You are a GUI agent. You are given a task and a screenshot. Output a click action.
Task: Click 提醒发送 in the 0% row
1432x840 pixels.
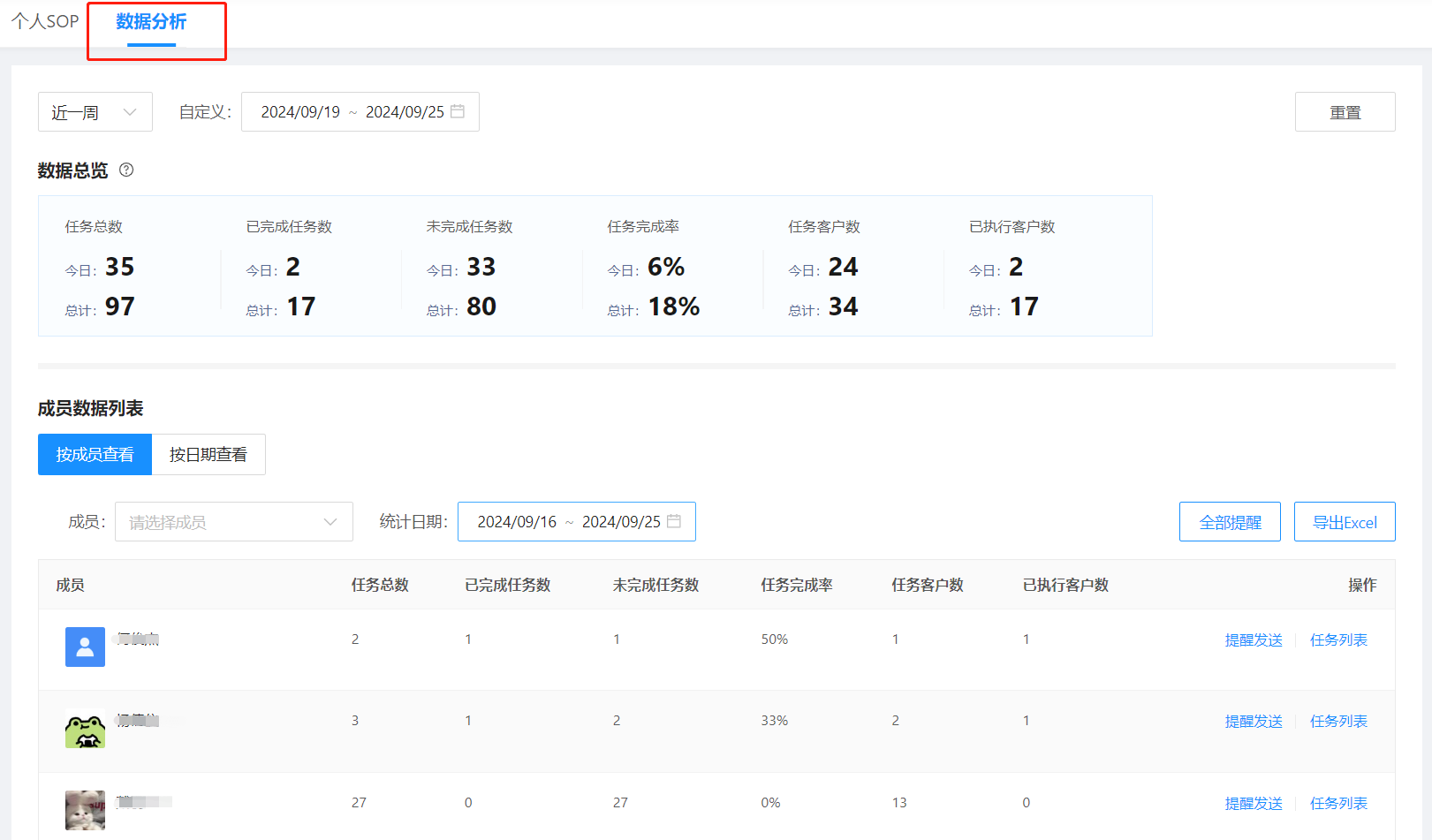[1254, 804]
